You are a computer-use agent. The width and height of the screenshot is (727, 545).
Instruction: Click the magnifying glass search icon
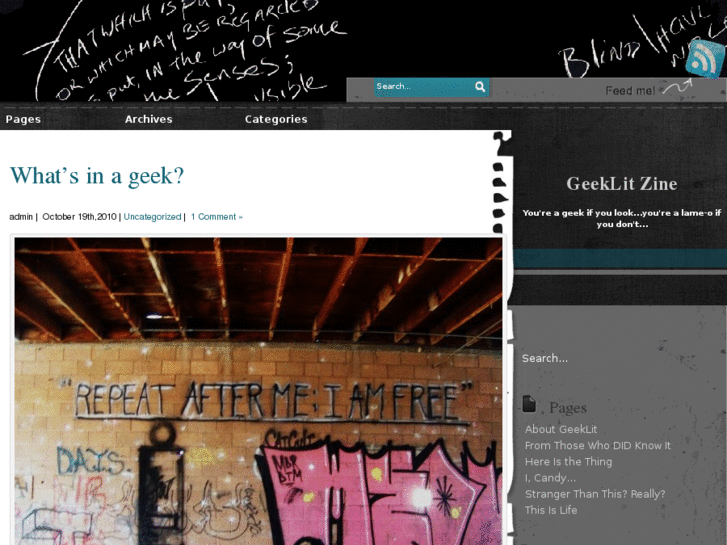point(480,86)
